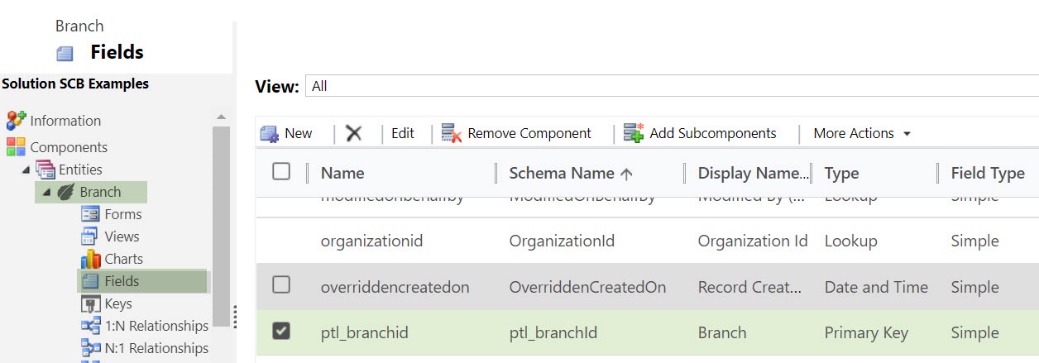
Task: Sort by the Type column header
Action: [x=842, y=174]
